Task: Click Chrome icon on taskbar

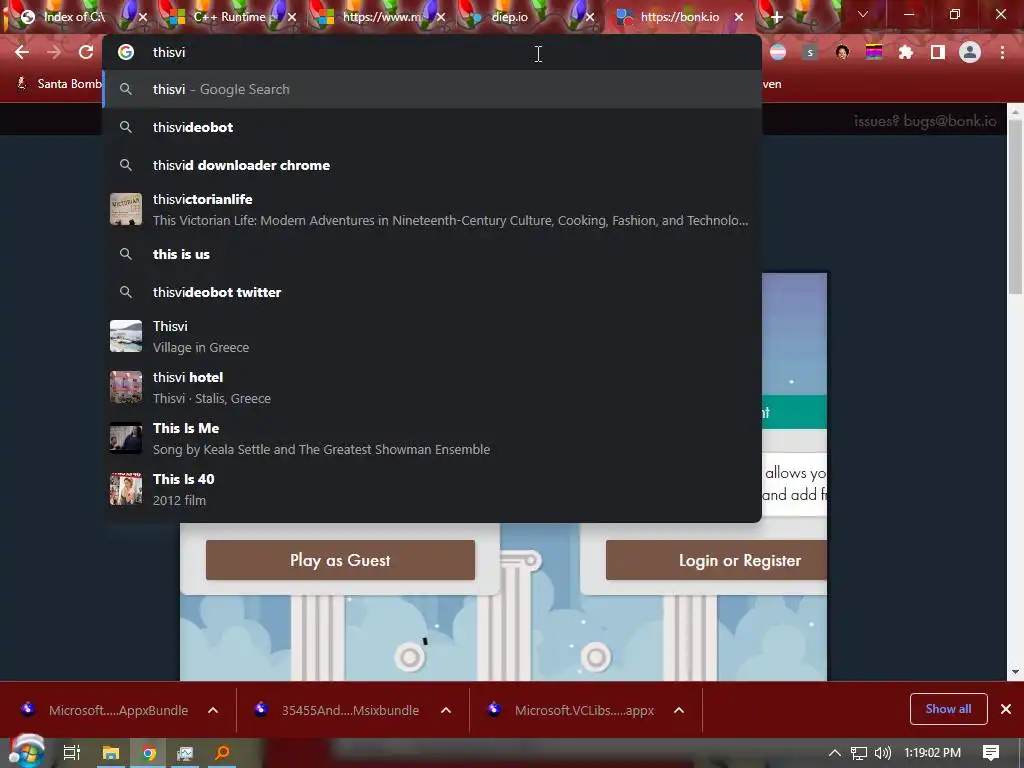Action: [x=149, y=753]
